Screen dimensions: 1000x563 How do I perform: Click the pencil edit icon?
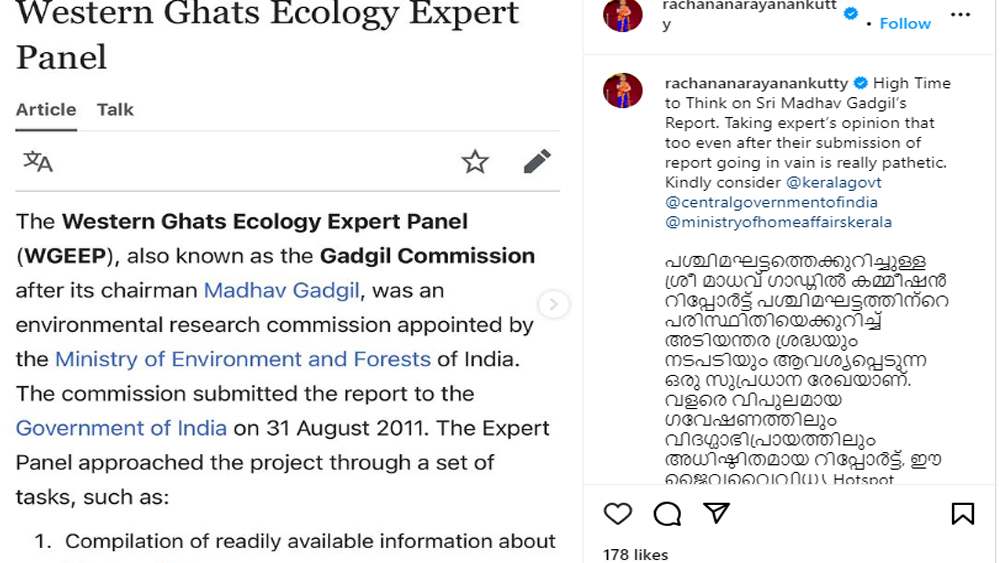pyautogui.click(x=537, y=161)
